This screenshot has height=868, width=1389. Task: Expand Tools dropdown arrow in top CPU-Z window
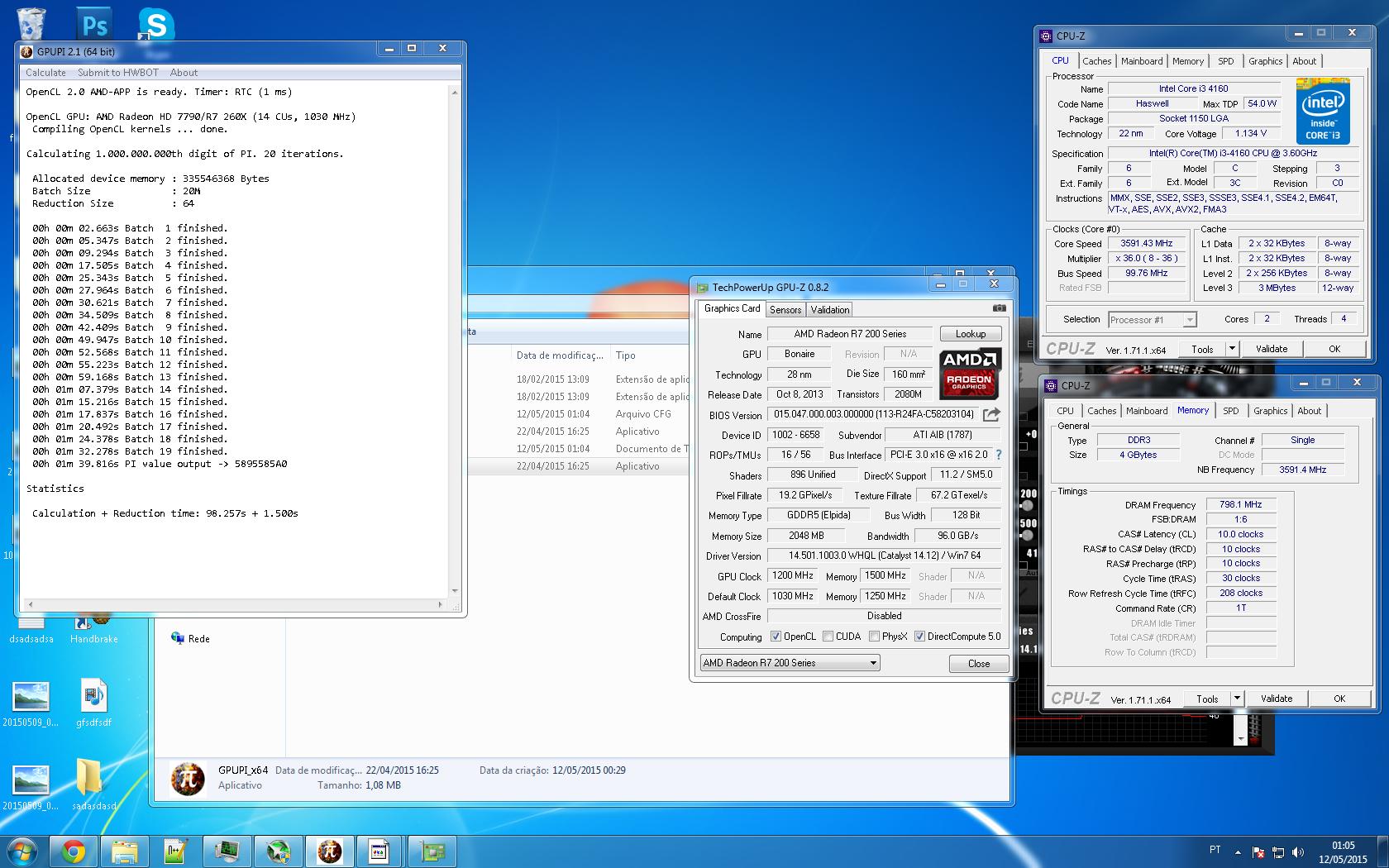[x=1231, y=349]
